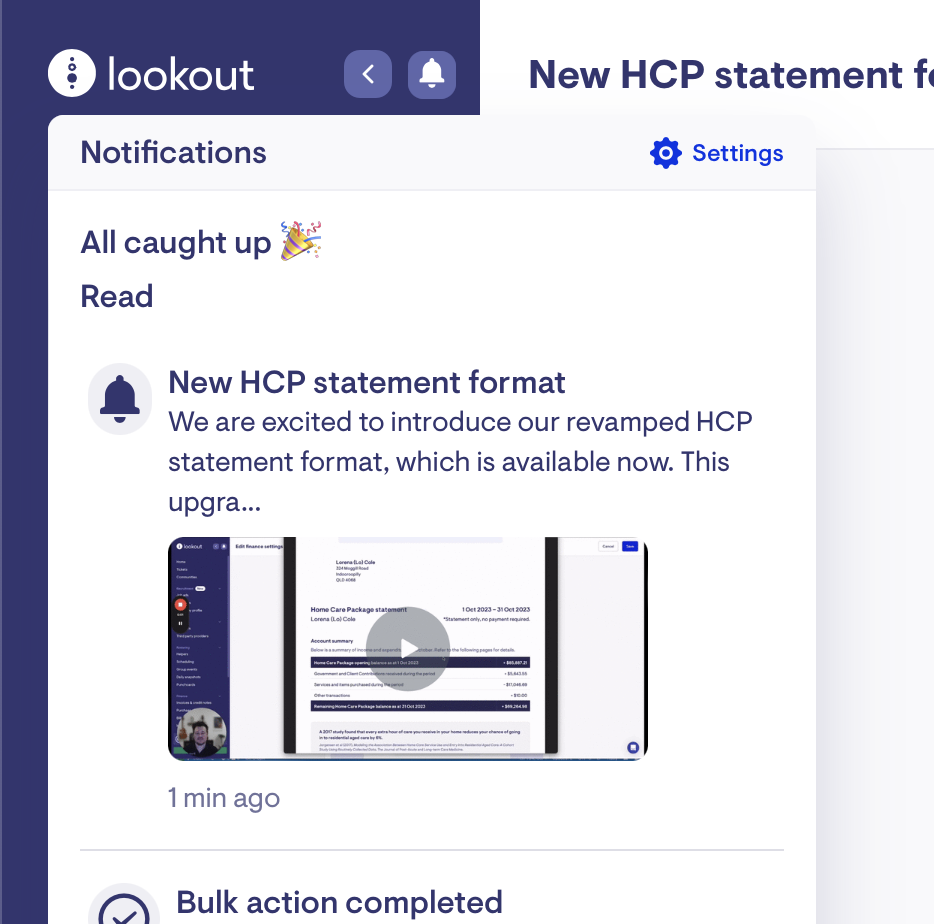The height and width of the screenshot is (924, 934).
Task: Select the lookout wordmark text
Action: (181, 74)
